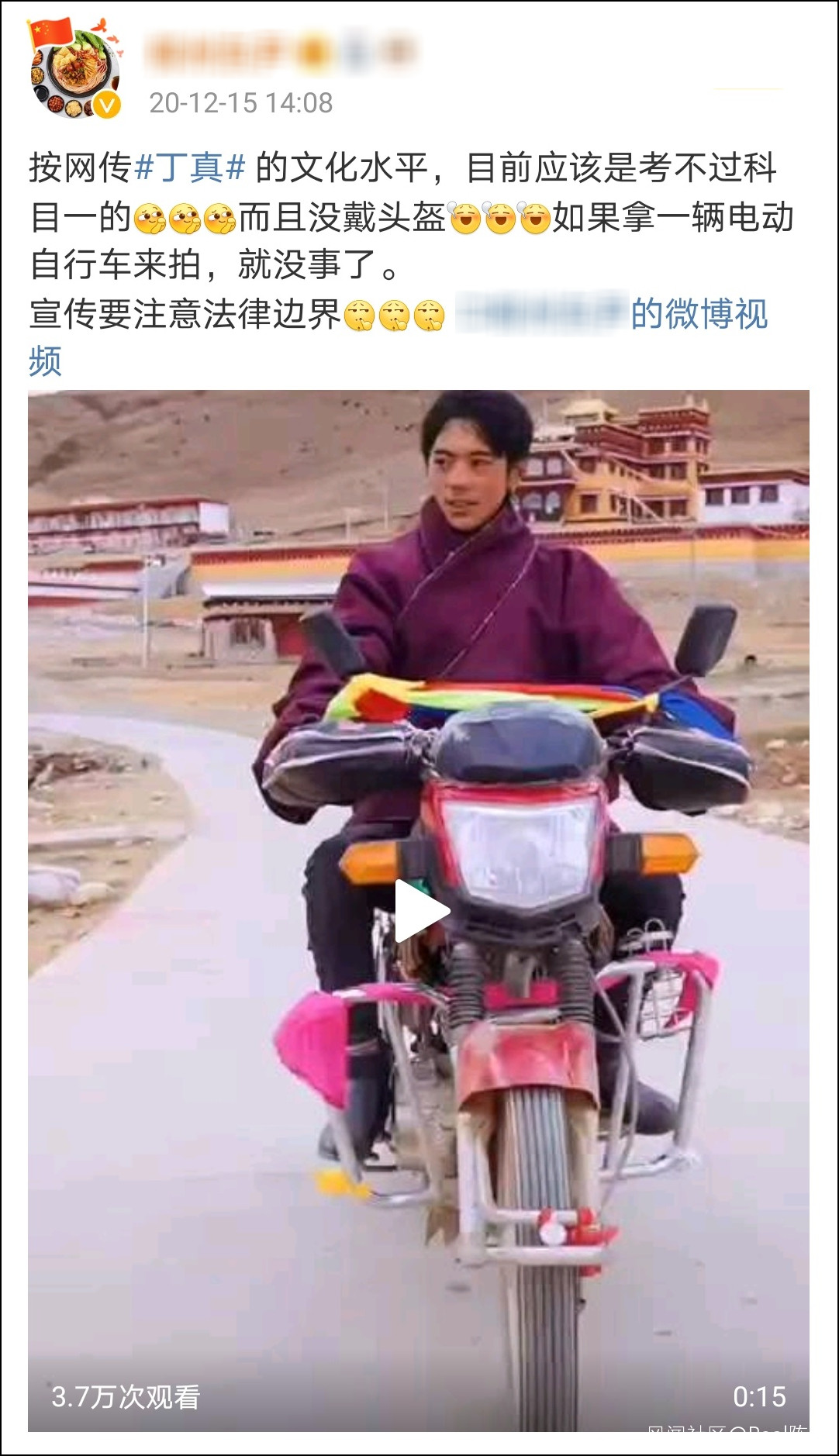Open the #丁真# hashtag topic
The width and height of the screenshot is (839, 1456).
(x=191, y=167)
